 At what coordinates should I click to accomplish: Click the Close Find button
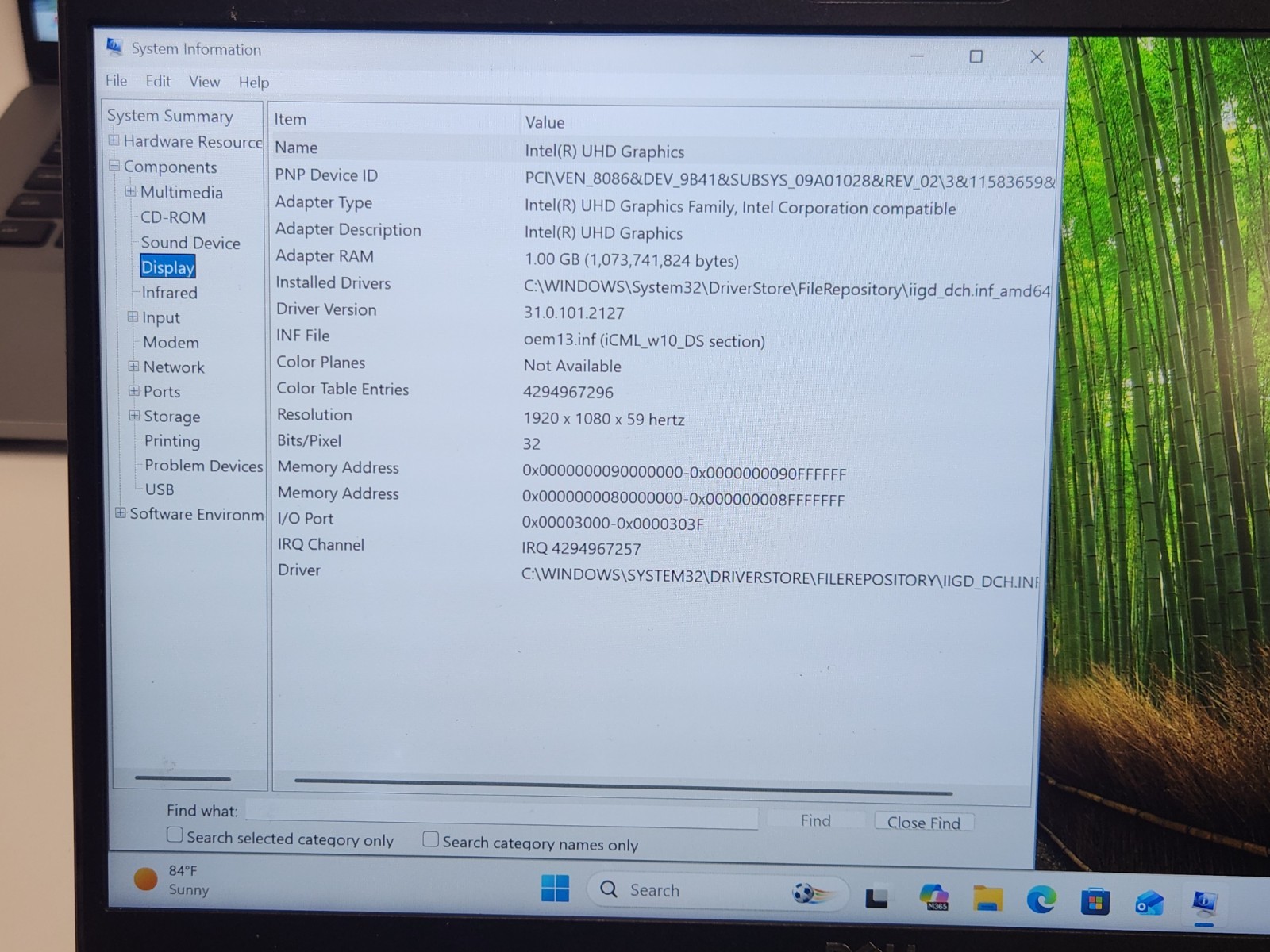point(924,822)
